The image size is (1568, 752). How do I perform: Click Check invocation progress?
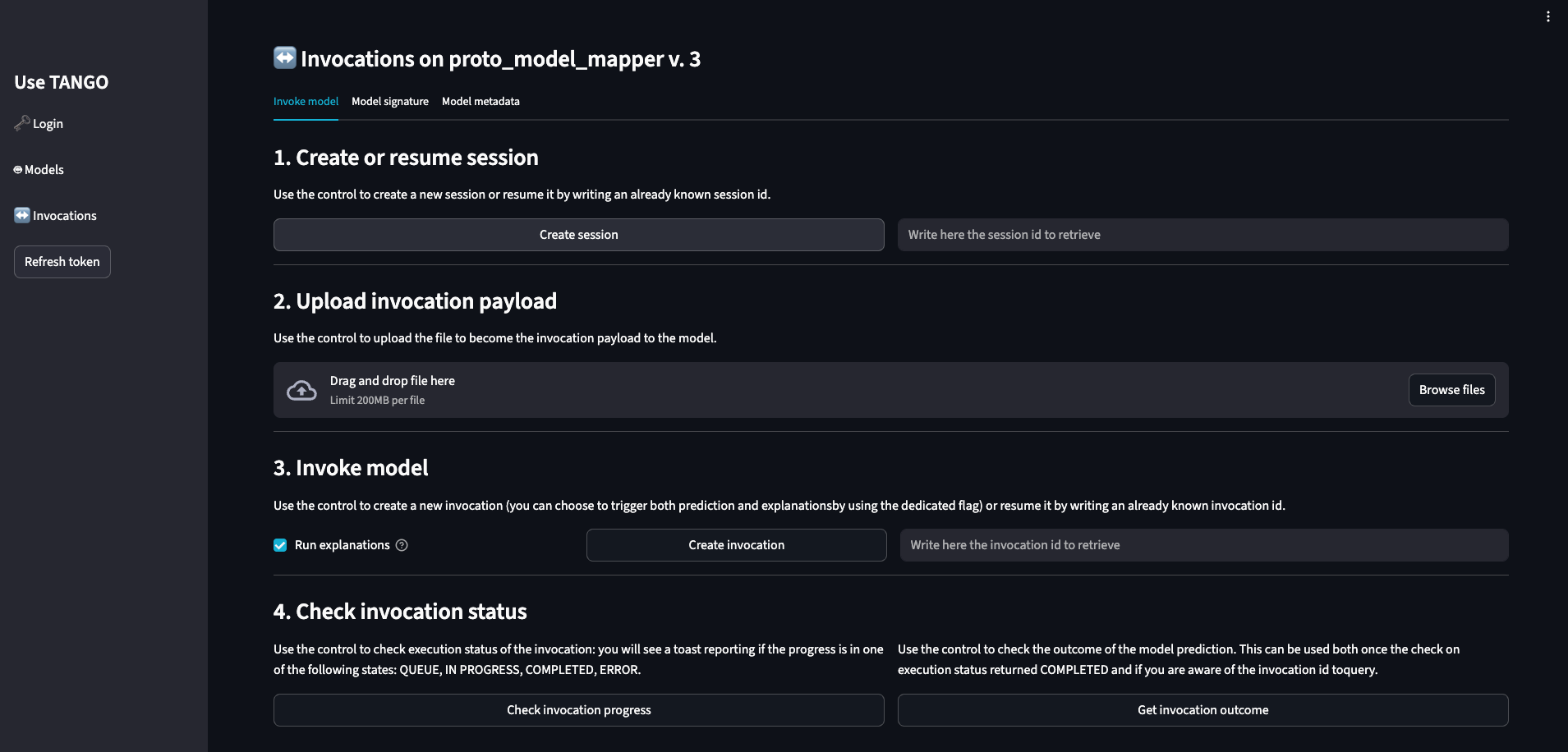pos(578,710)
